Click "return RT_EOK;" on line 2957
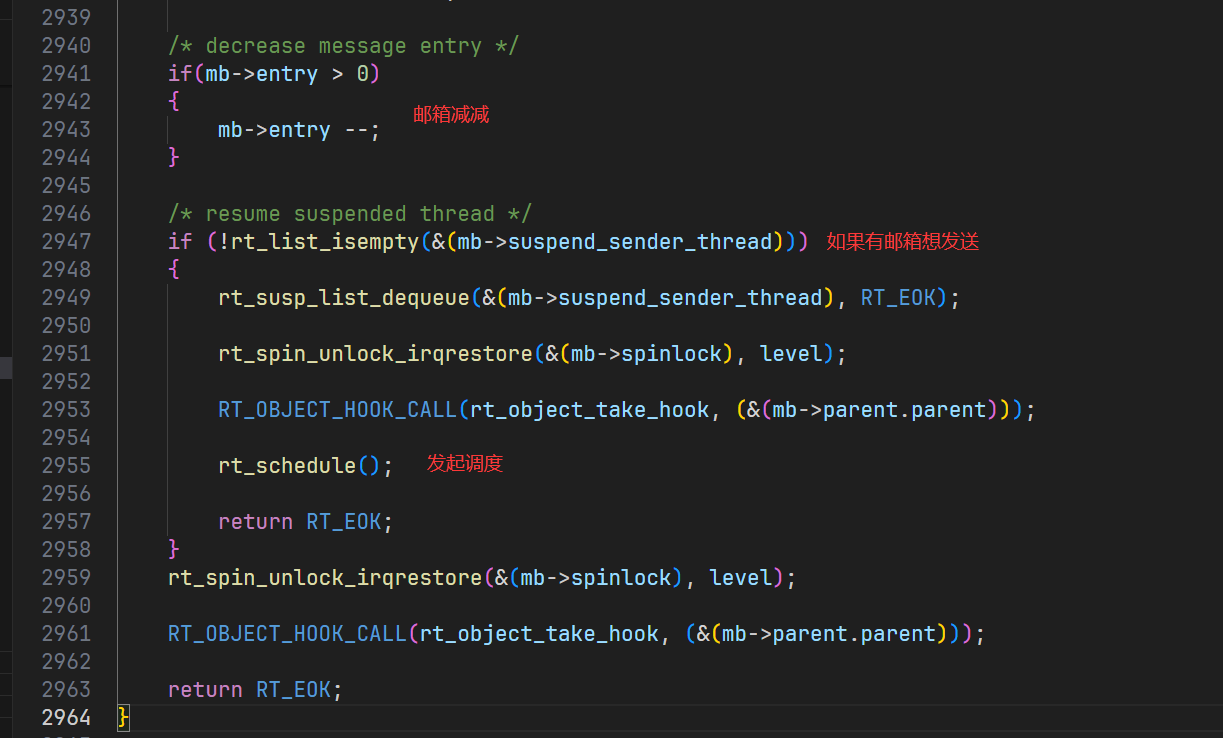Viewport: 1223px width, 738px height. [x=306, y=522]
